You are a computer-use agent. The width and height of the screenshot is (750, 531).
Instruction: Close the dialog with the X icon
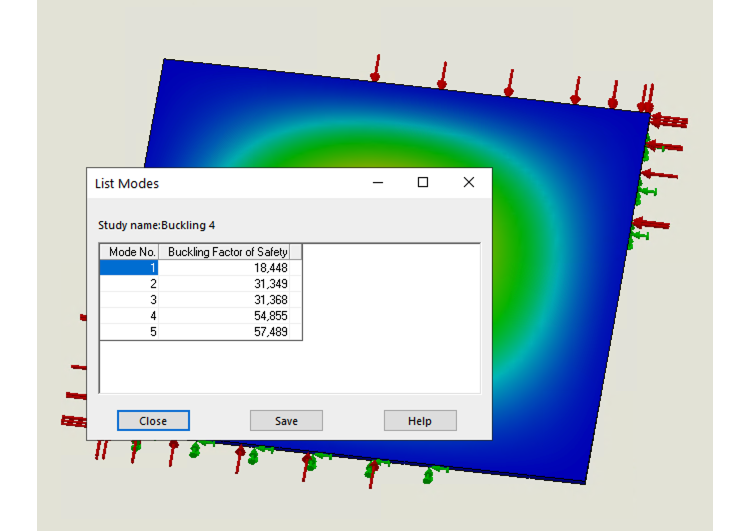click(x=468, y=183)
